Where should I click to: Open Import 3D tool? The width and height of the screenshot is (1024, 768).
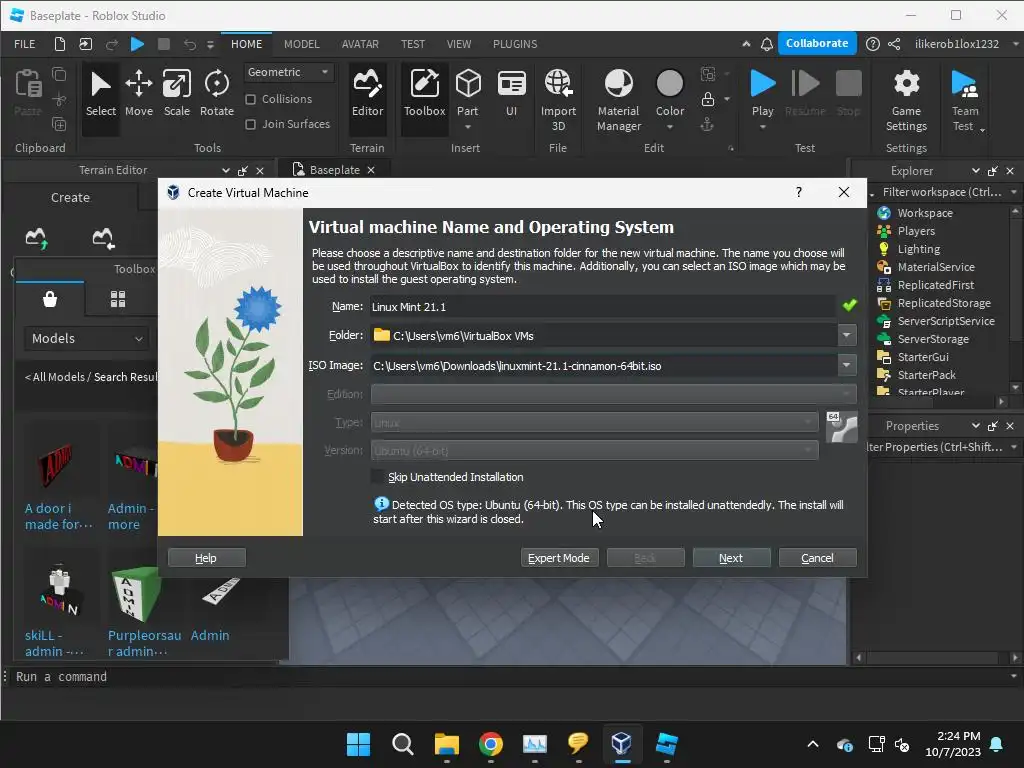[558, 100]
